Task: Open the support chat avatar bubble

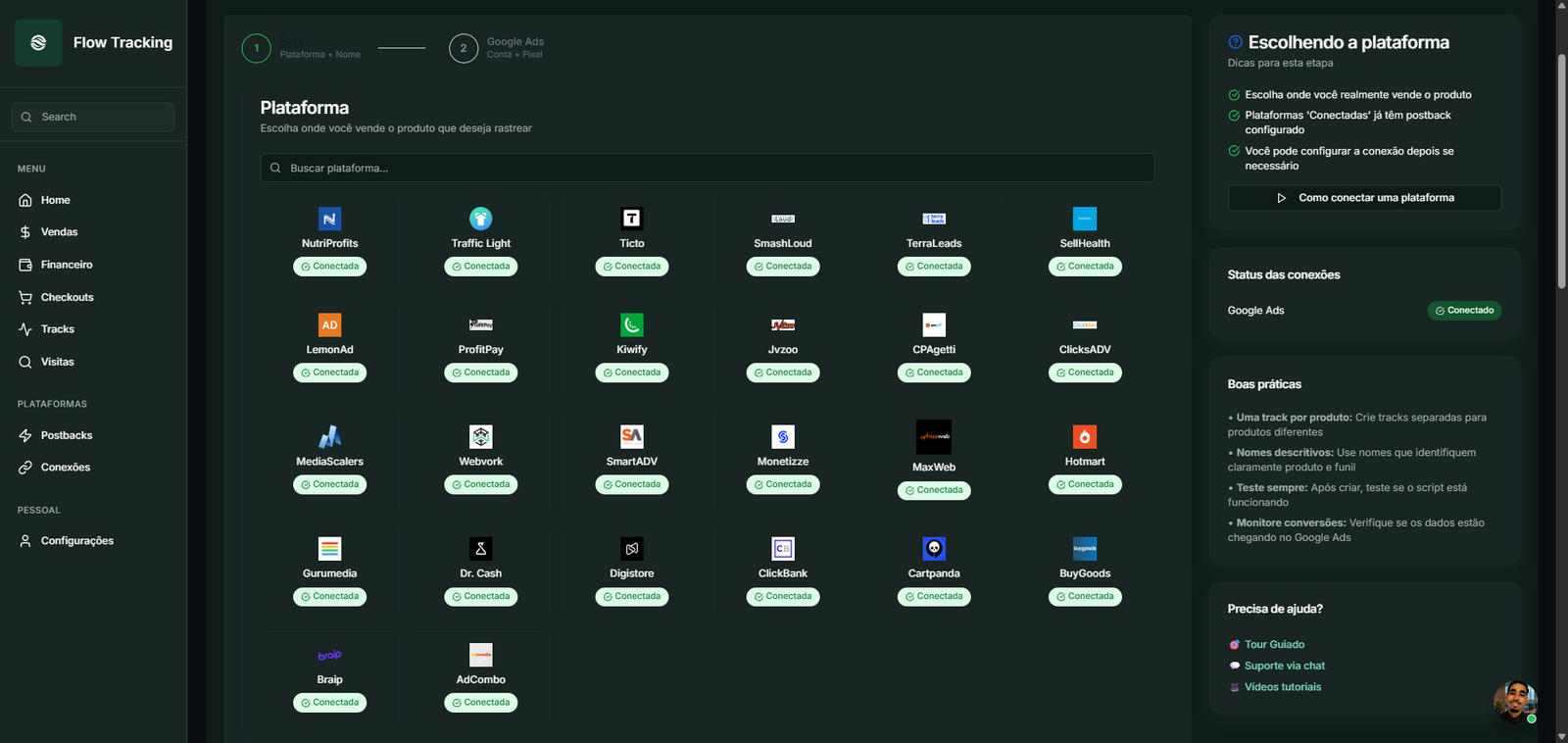Action: click(1515, 702)
